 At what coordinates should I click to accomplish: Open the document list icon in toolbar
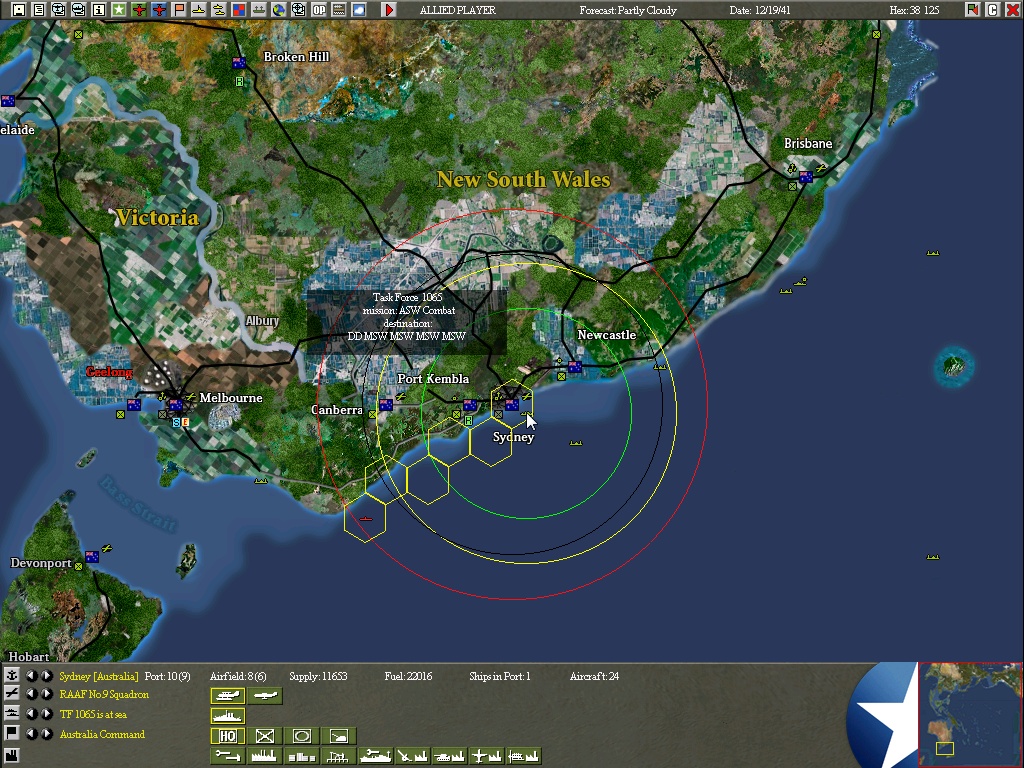(x=39, y=10)
